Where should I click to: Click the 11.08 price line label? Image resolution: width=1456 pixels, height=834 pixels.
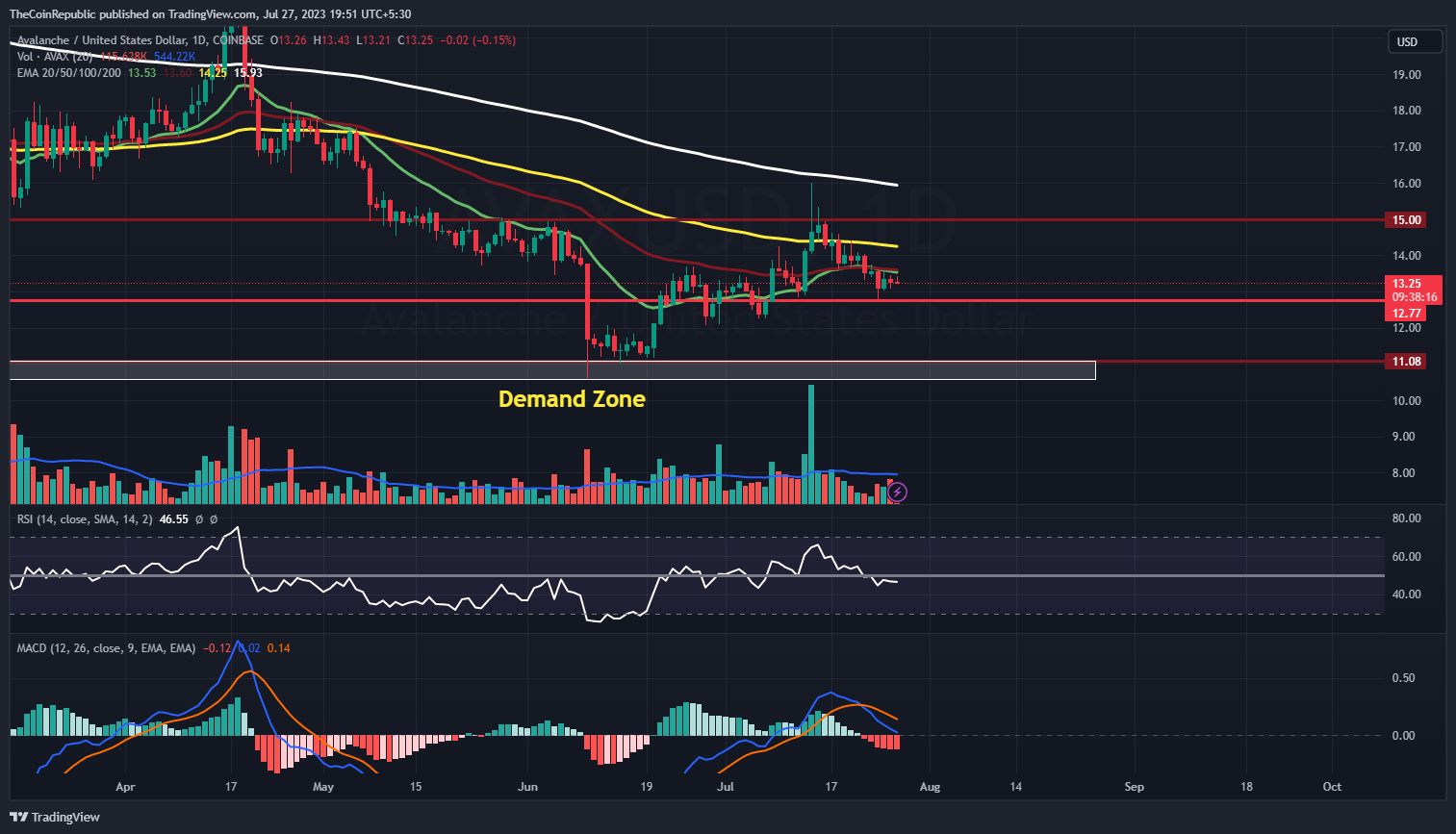click(1407, 362)
